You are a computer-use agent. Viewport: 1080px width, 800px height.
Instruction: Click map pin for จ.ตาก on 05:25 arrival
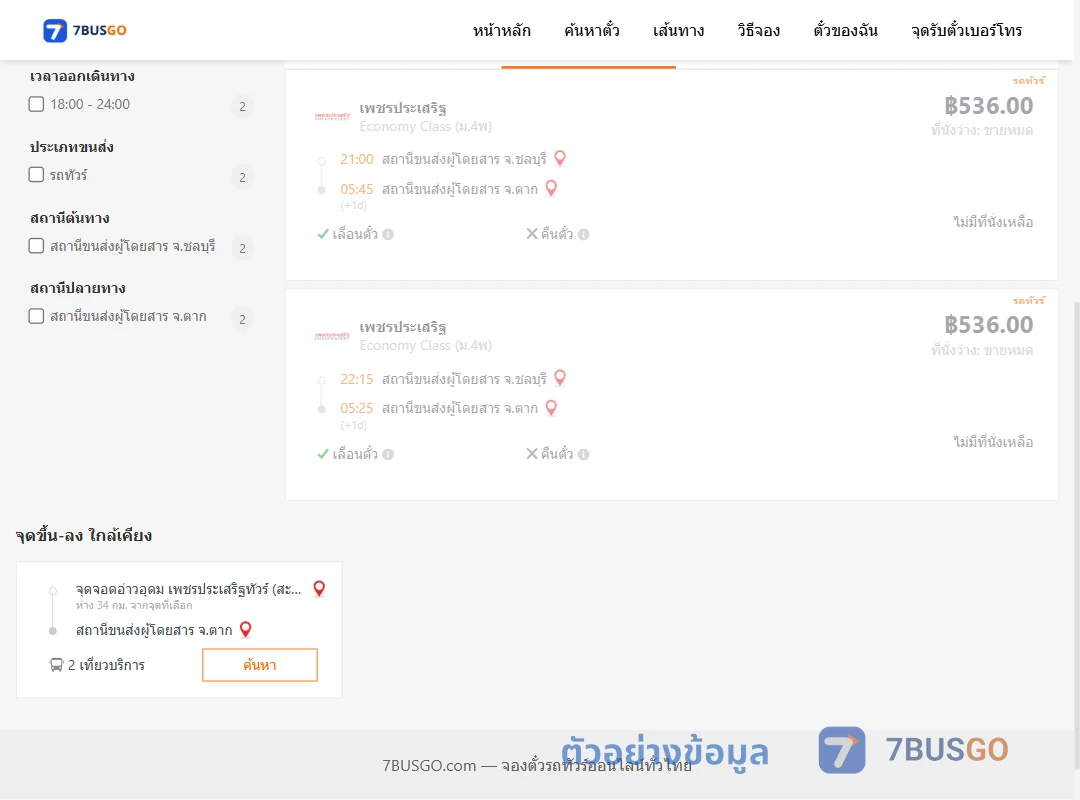[551, 408]
